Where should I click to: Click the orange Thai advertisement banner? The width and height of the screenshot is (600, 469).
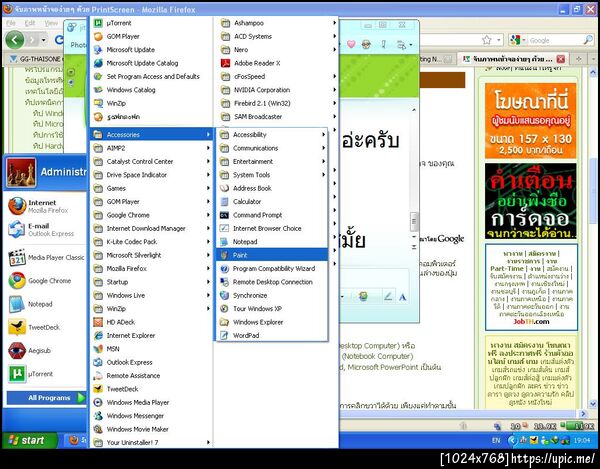530,121
